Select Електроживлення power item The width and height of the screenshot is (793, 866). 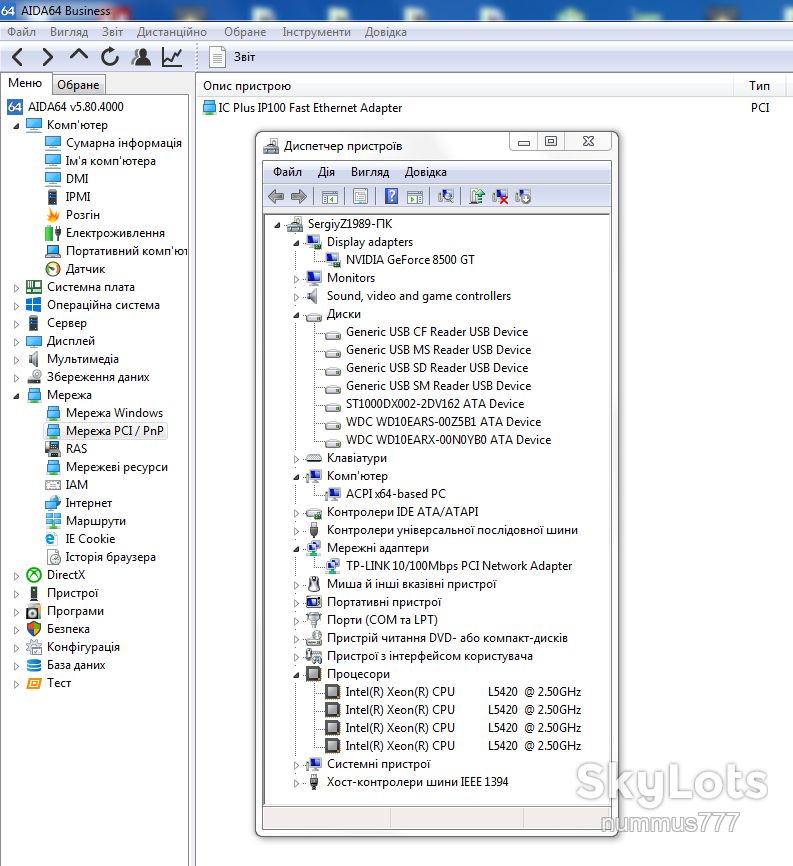[115, 233]
